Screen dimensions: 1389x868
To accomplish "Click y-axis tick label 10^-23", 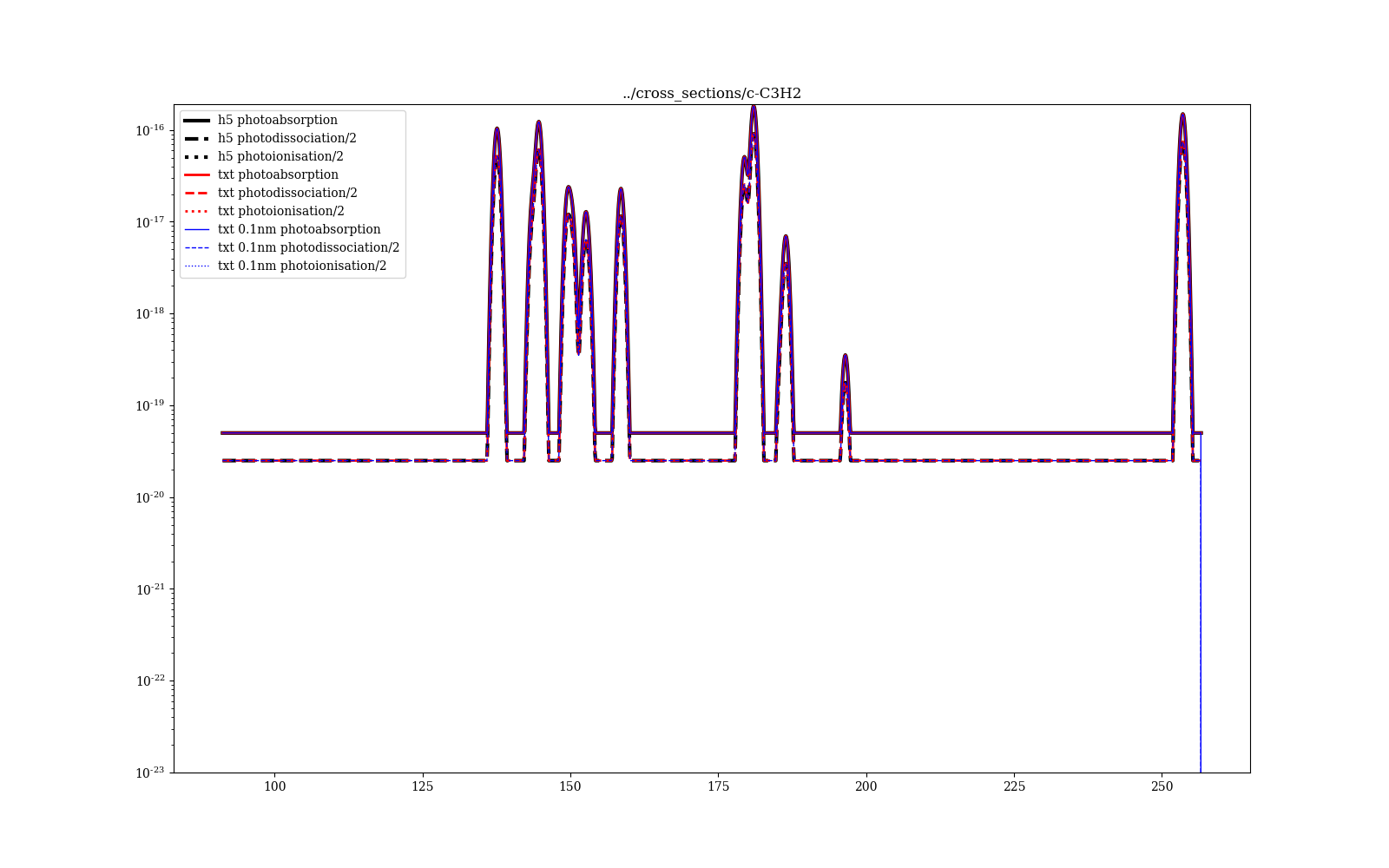I will [149, 772].
